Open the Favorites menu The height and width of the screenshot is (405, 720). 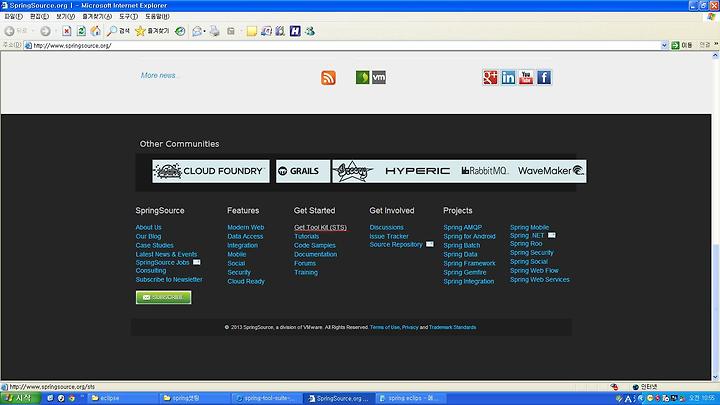coord(97,16)
